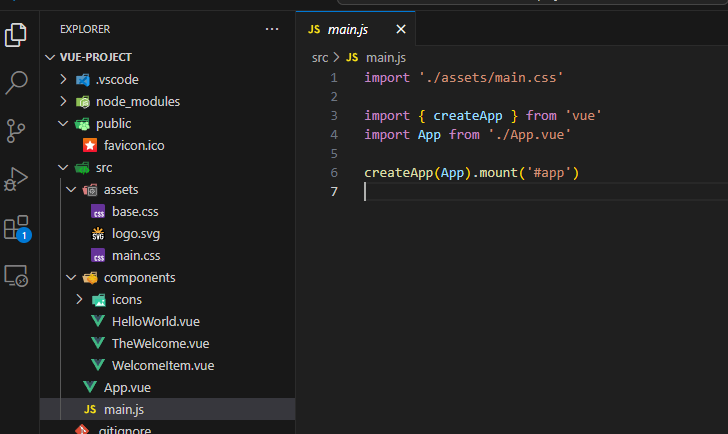Click the components folder icon

click(x=90, y=278)
